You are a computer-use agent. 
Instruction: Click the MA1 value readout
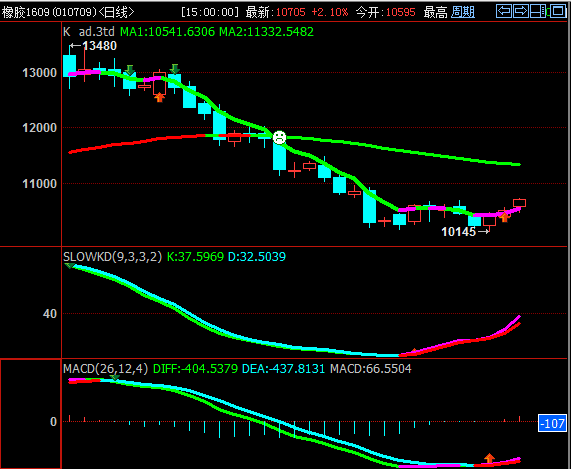pos(168,32)
